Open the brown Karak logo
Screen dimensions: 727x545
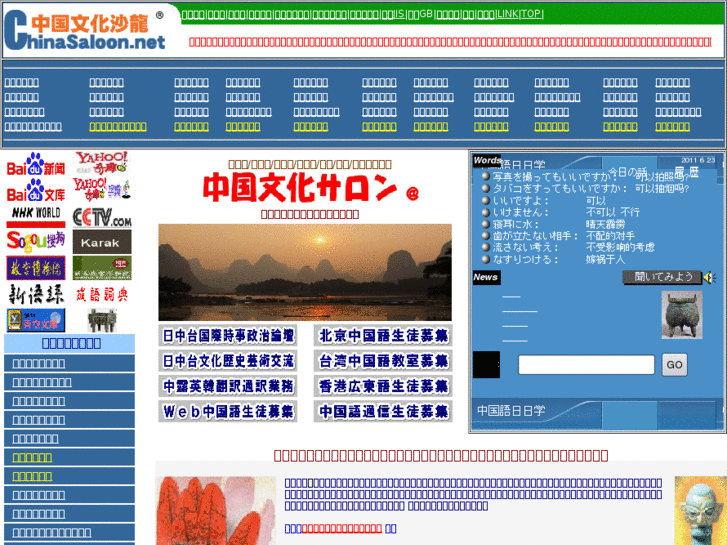(102, 242)
